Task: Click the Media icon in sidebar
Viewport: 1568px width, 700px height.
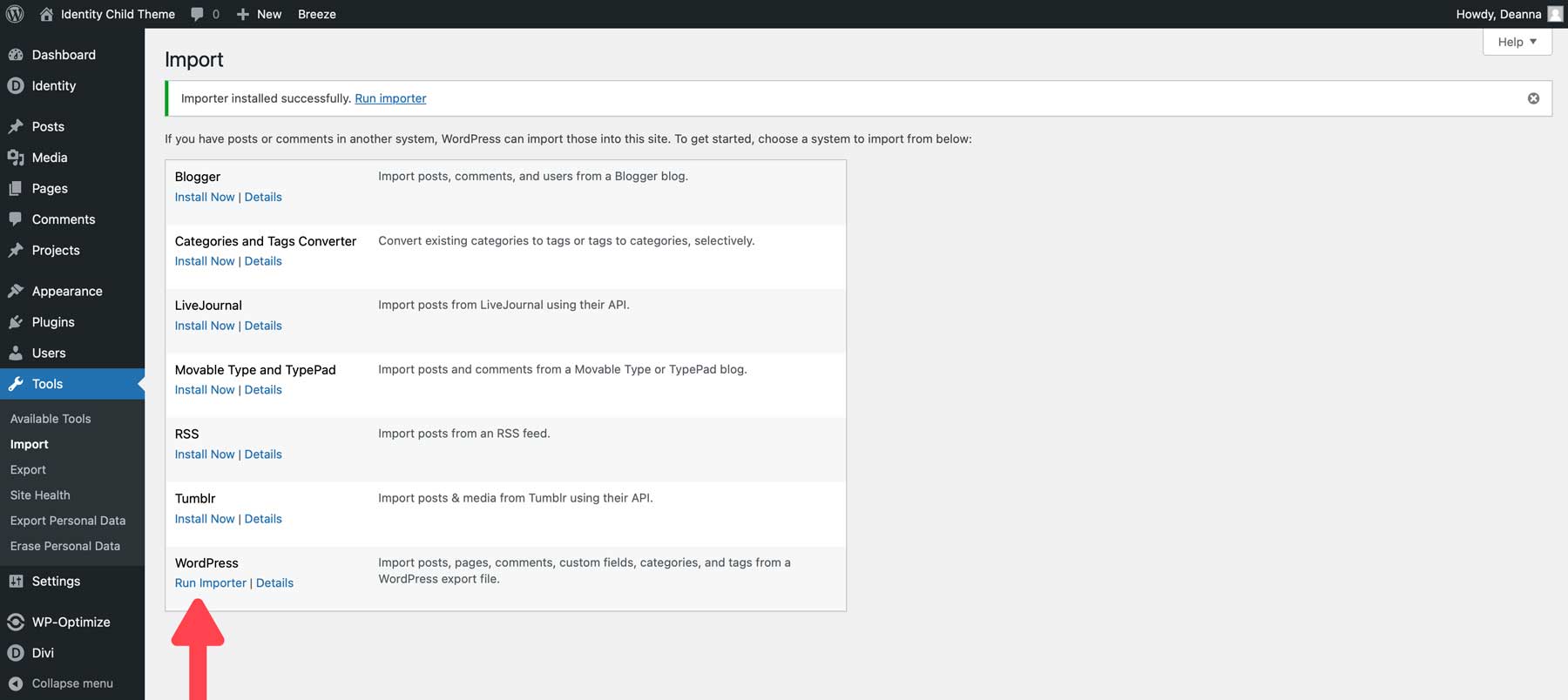Action: click(16, 158)
